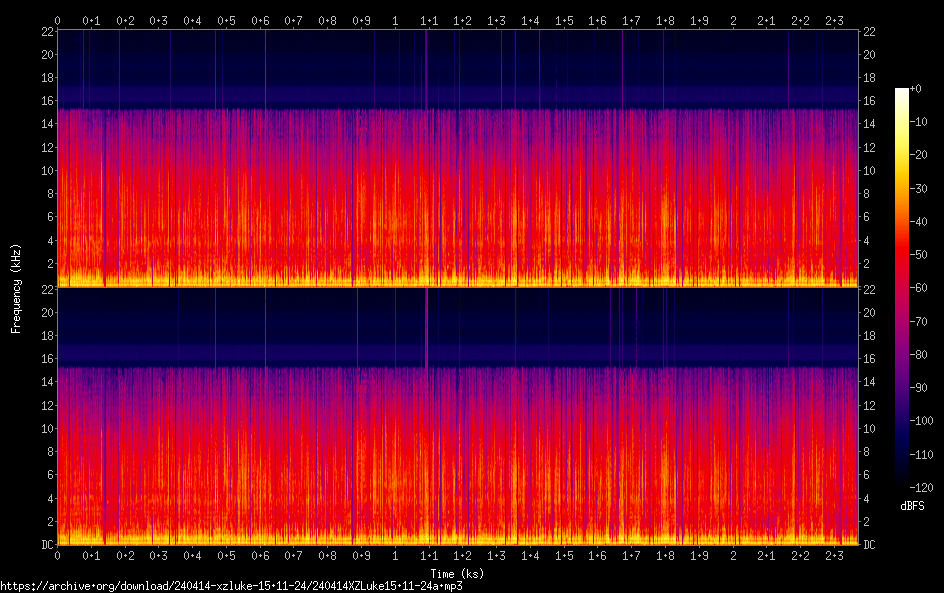Click the "-60" value on the dBFS scale

point(919,288)
